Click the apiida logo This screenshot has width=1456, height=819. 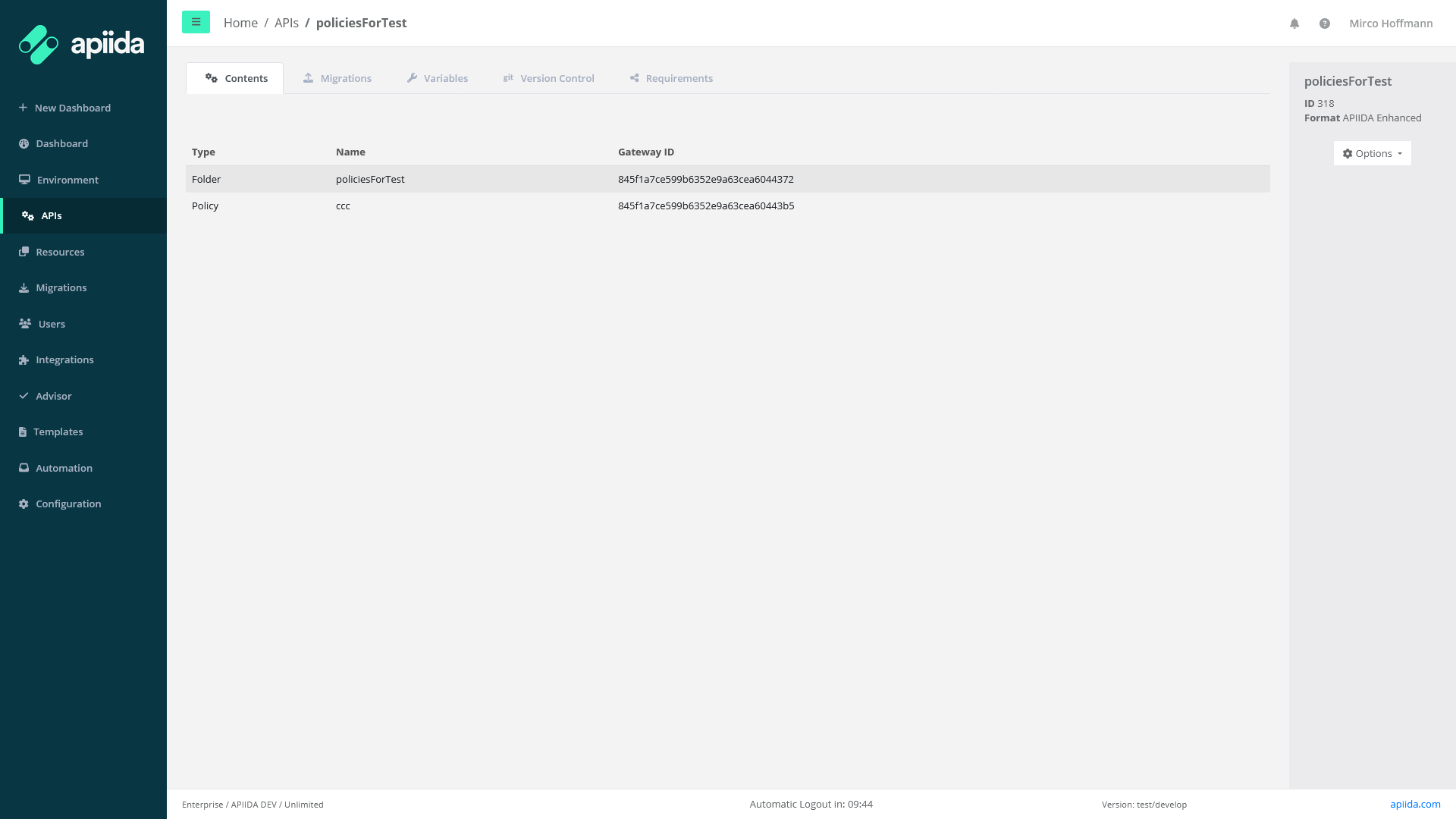pos(82,45)
